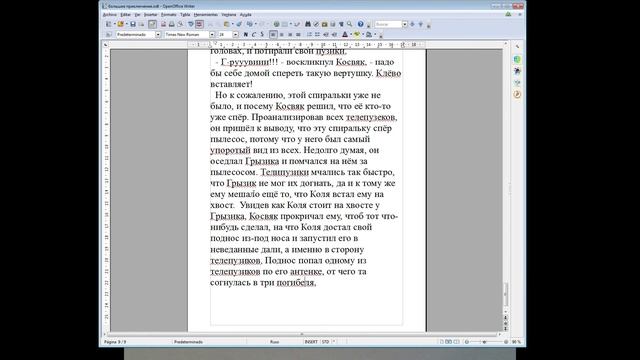This screenshot has height=360, width=640.
Task: Click the vertical scrollbar thumb
Action: [x=506, y=294]
